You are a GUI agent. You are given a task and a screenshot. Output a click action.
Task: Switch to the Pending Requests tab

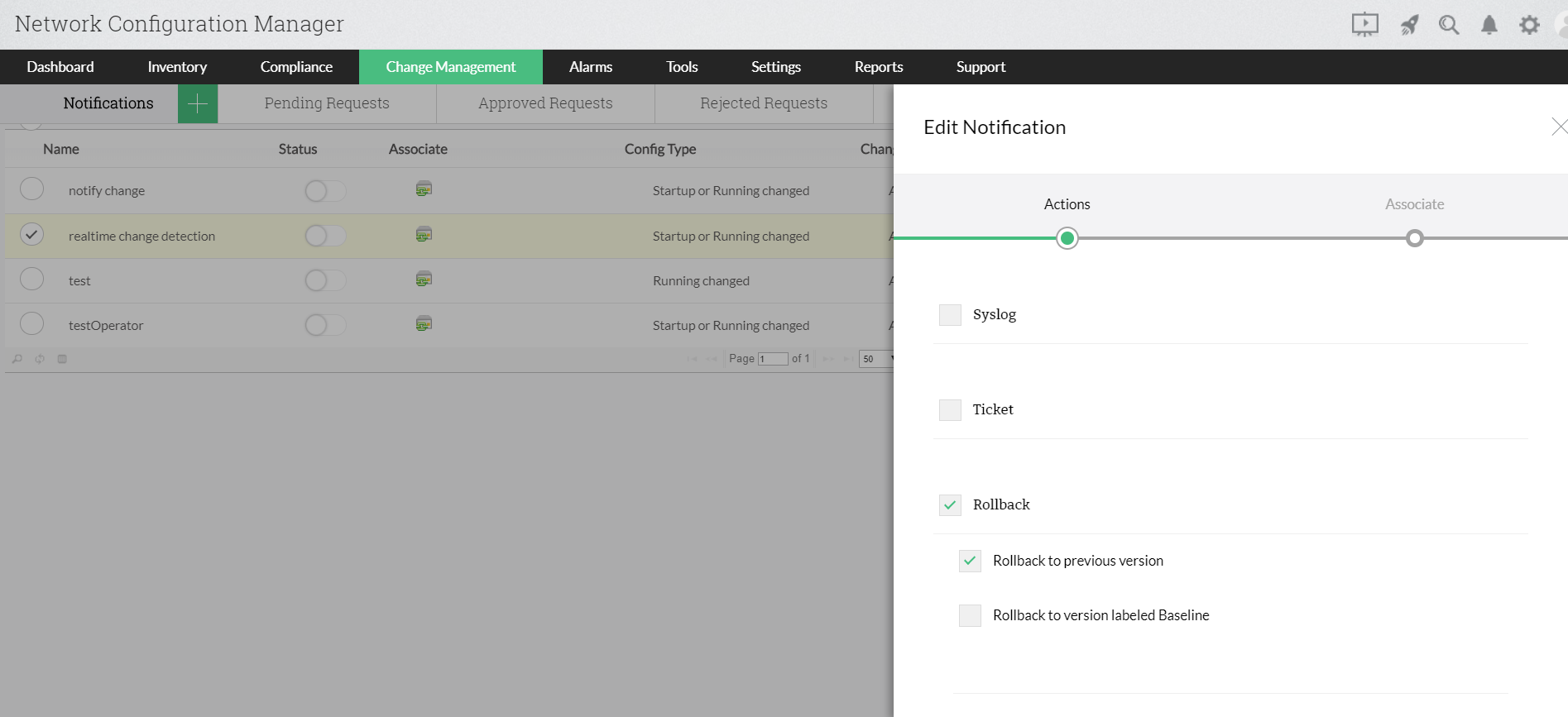coord(327,103)
